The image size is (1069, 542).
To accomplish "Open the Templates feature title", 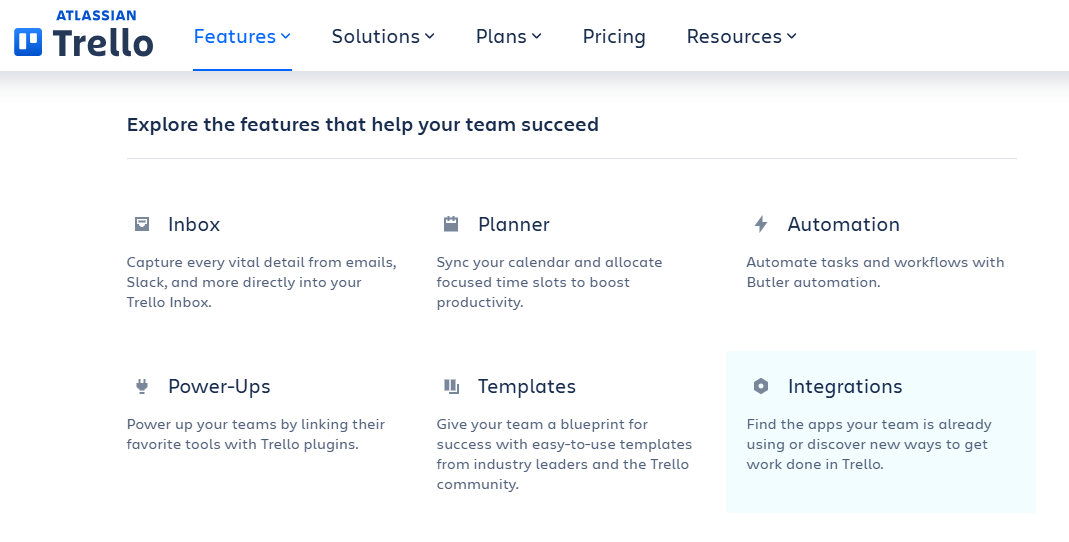I will pos(526,387).
